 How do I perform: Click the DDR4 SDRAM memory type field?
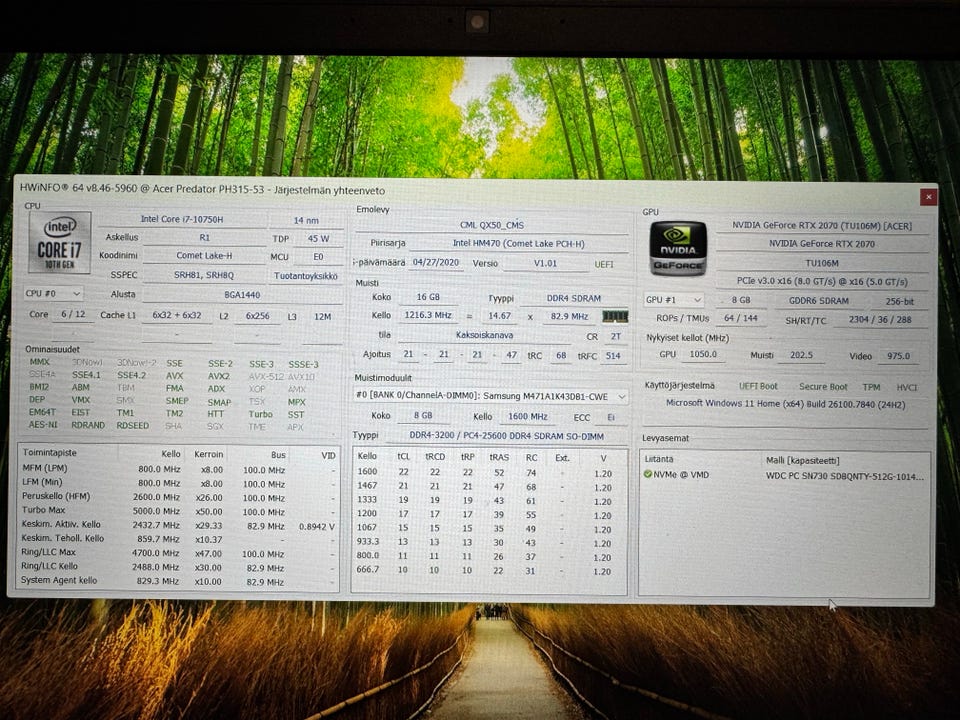pyautogui.click(x=574, y=298)
